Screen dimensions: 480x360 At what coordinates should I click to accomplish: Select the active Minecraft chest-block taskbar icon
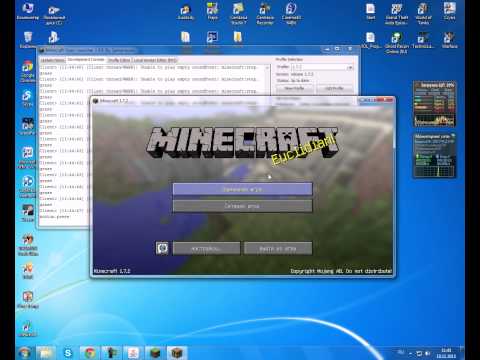click(x=177, y=353)
